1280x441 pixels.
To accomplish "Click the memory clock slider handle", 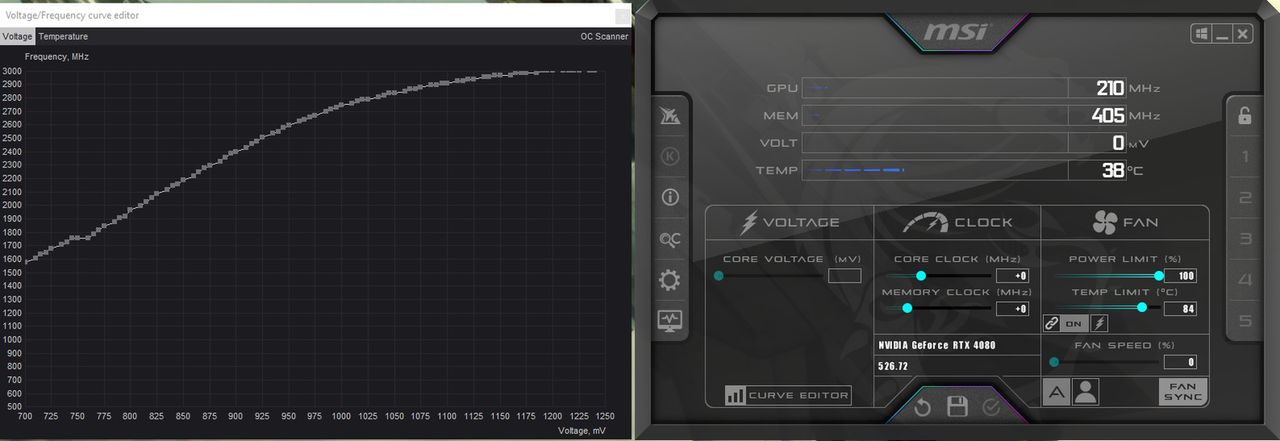I will pyautogui.click(x=907, y=308).
